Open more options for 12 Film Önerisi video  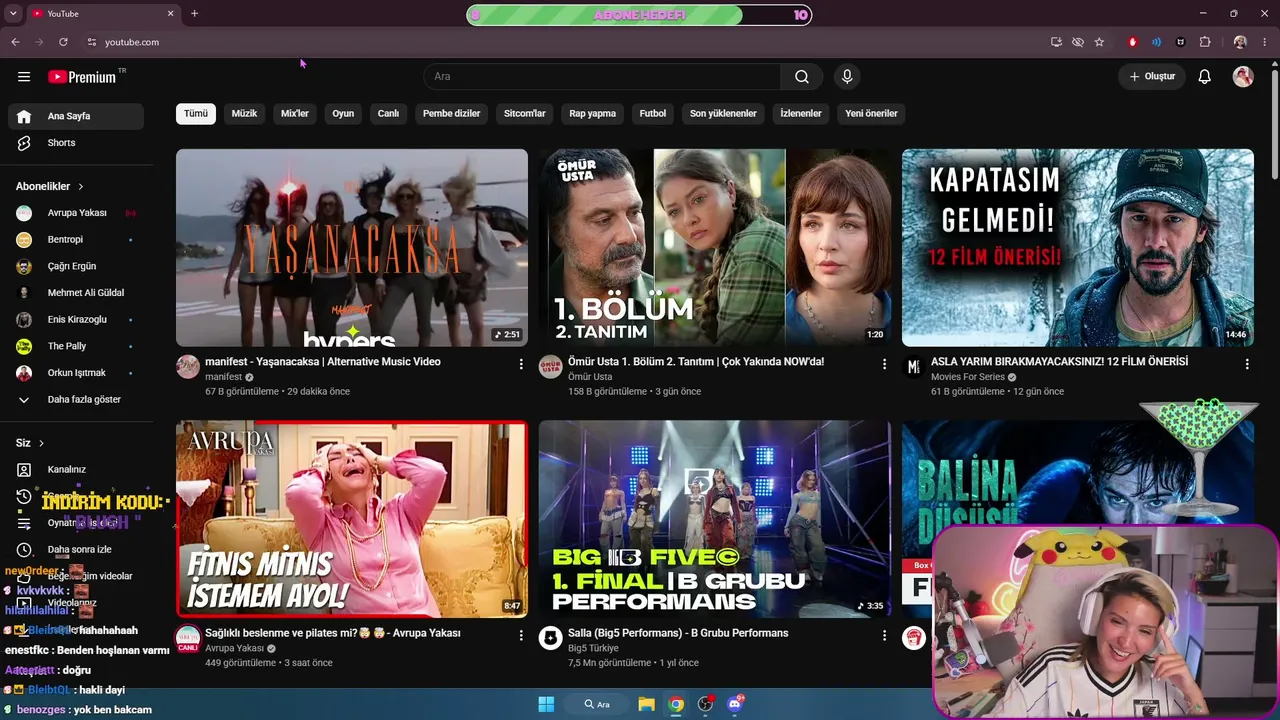[1247, 365]
